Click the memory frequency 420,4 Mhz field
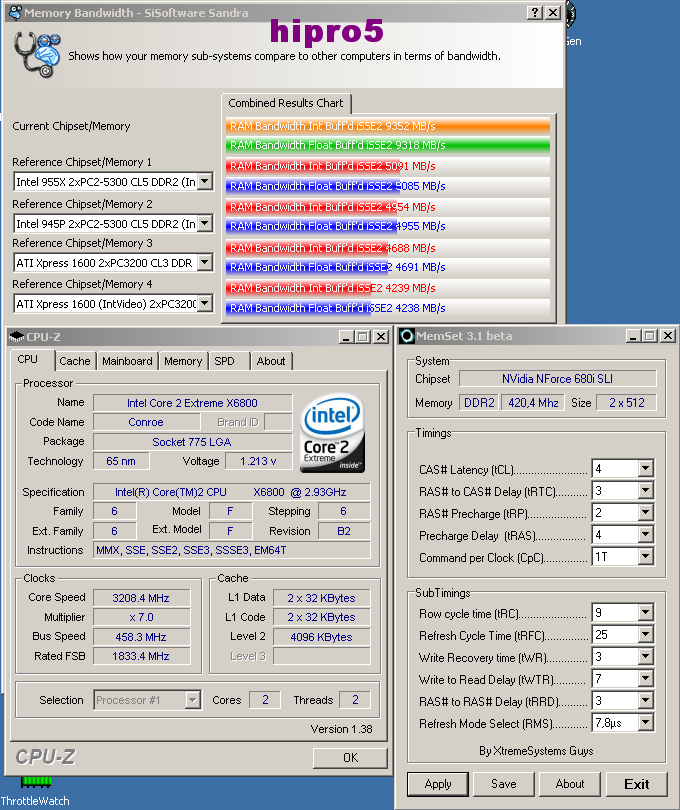The height and width of the screenshot is (810, 680). [533, 402]
